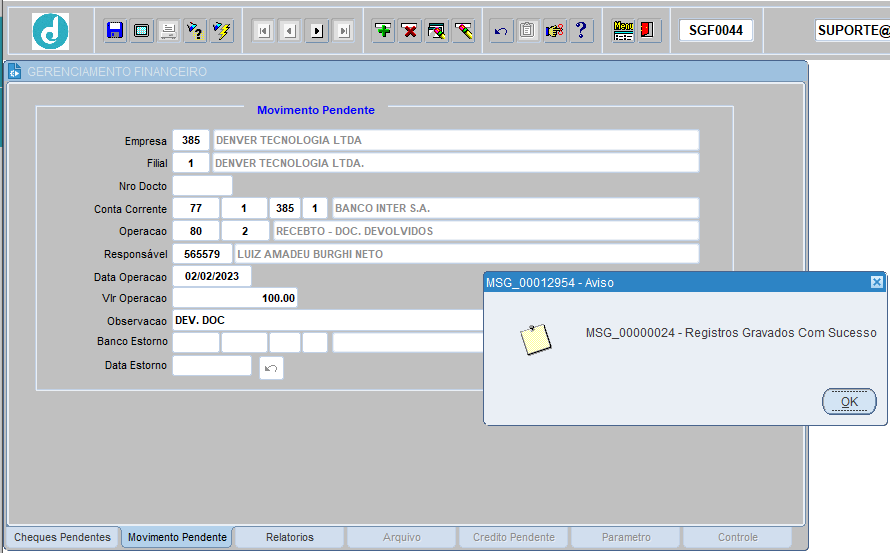
Task: Click the Save floppy disk icon
Action: (x=115, y=30)
